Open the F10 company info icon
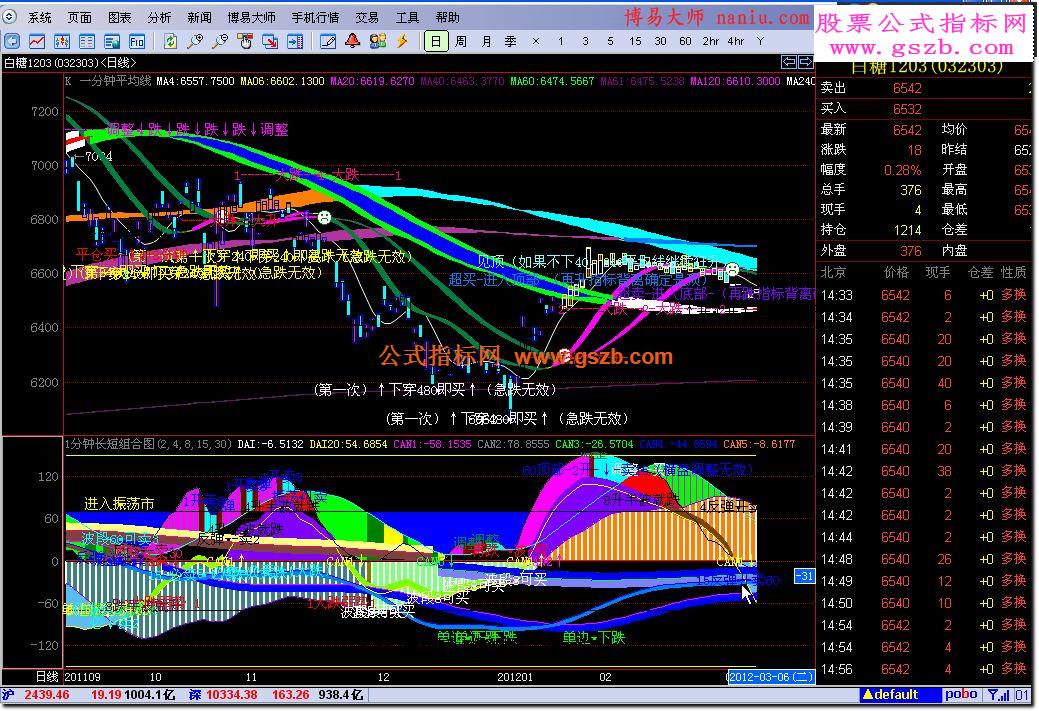The height and width of the screenshot is (711, 1039). pyautogui.click(x=137, y=42)
